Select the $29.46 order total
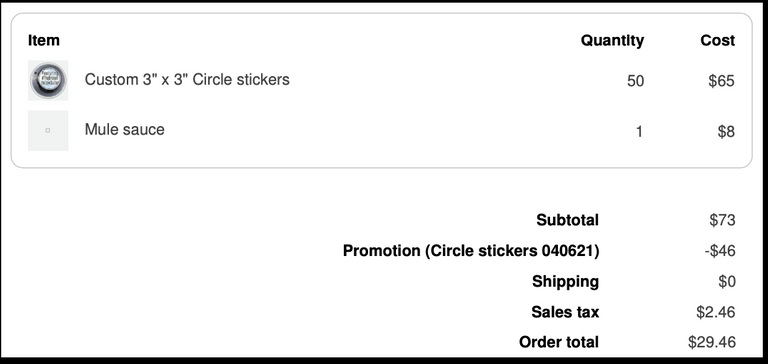Image resolution: width=768 pixels, height=364 pixels. (712, 342)
